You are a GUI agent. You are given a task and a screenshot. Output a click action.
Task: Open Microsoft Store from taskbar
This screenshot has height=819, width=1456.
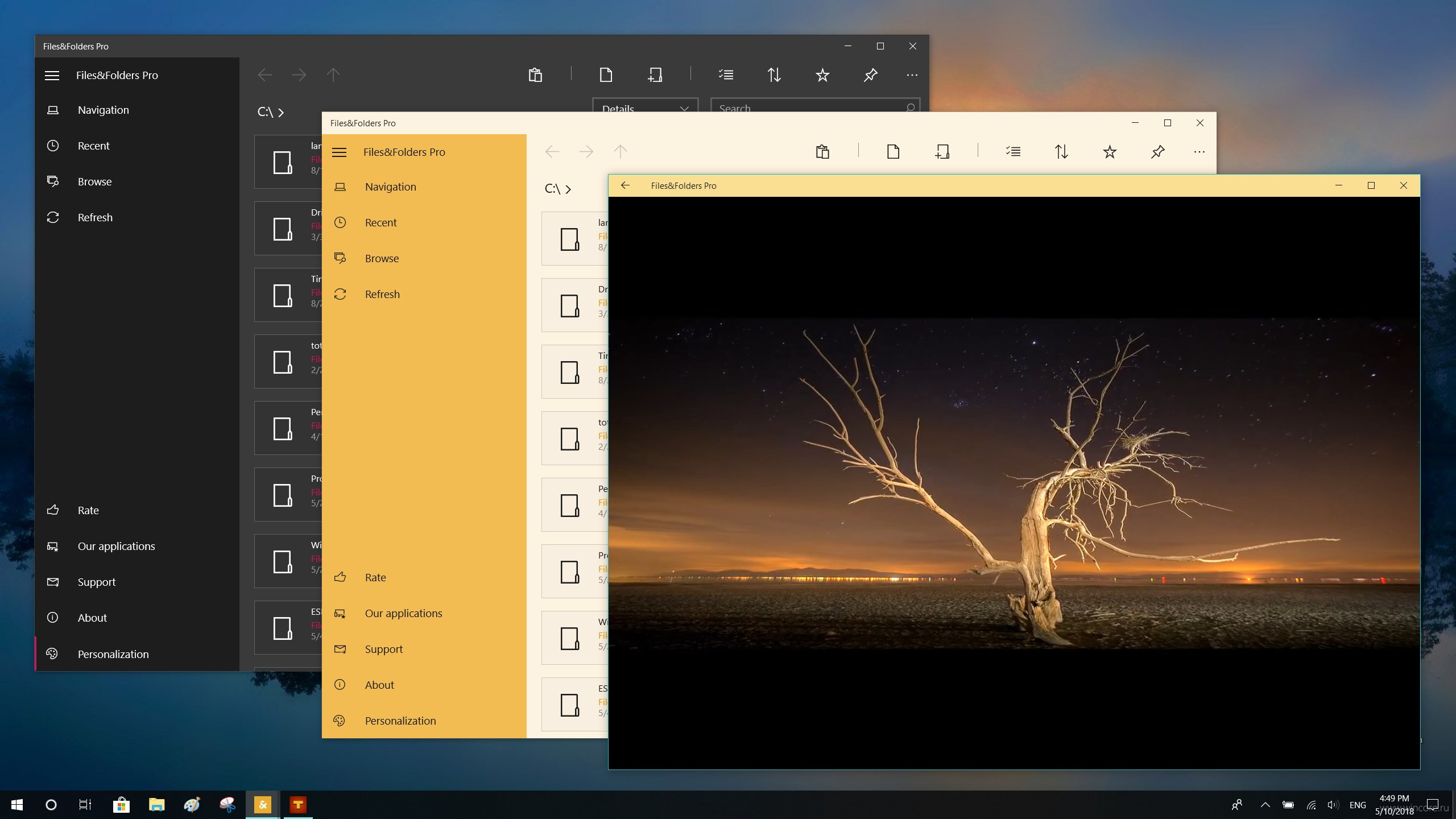tap(121, 805)
